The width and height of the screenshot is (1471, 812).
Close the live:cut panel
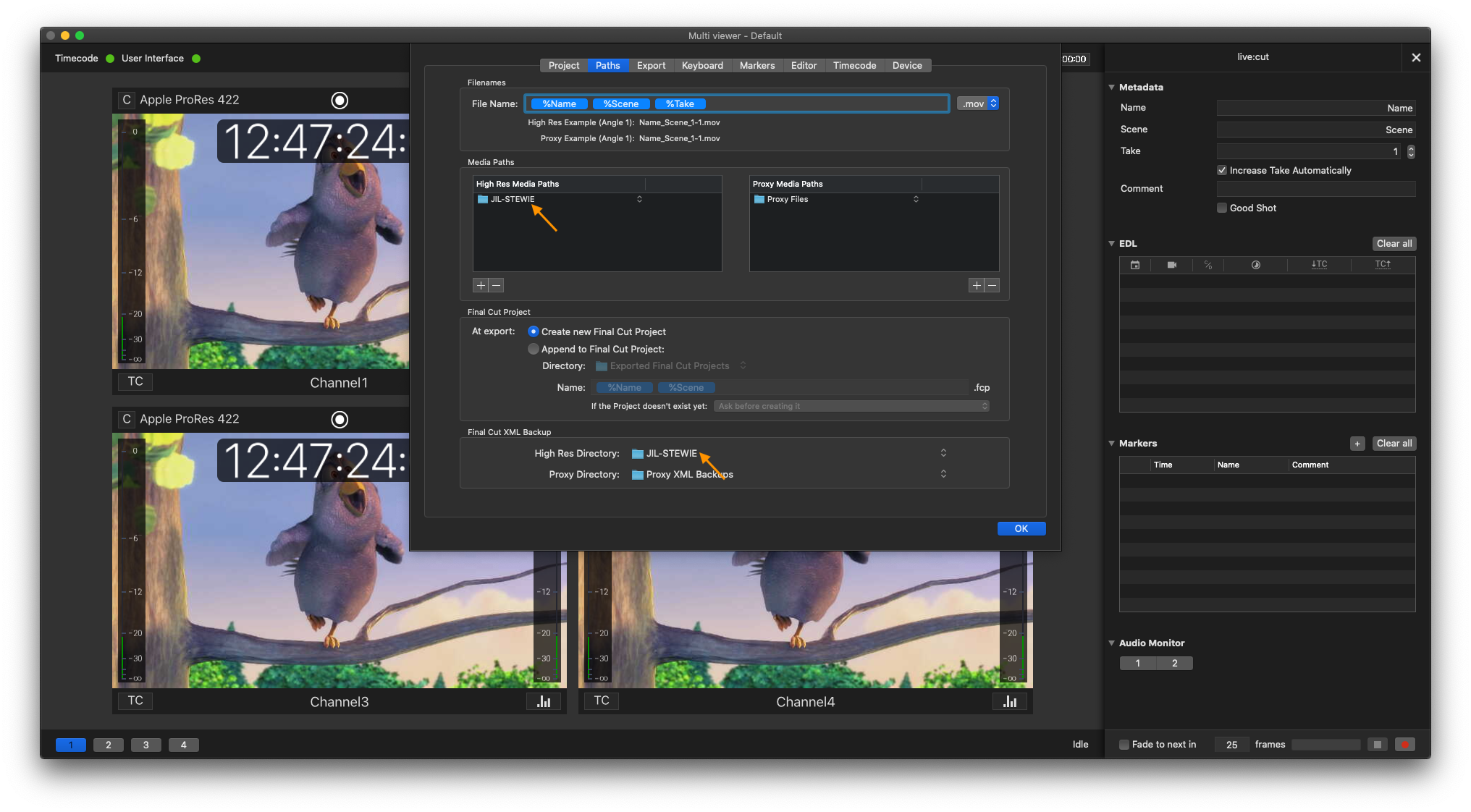[1416, 57]
